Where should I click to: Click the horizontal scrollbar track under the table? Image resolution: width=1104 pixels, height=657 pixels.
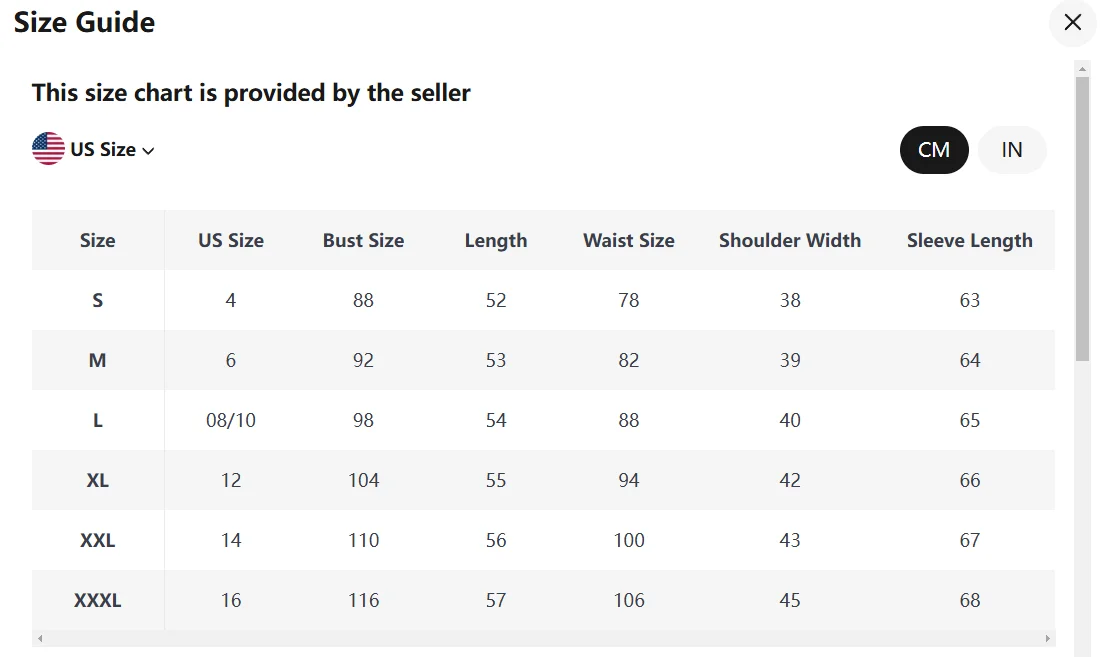pos(544,639)
